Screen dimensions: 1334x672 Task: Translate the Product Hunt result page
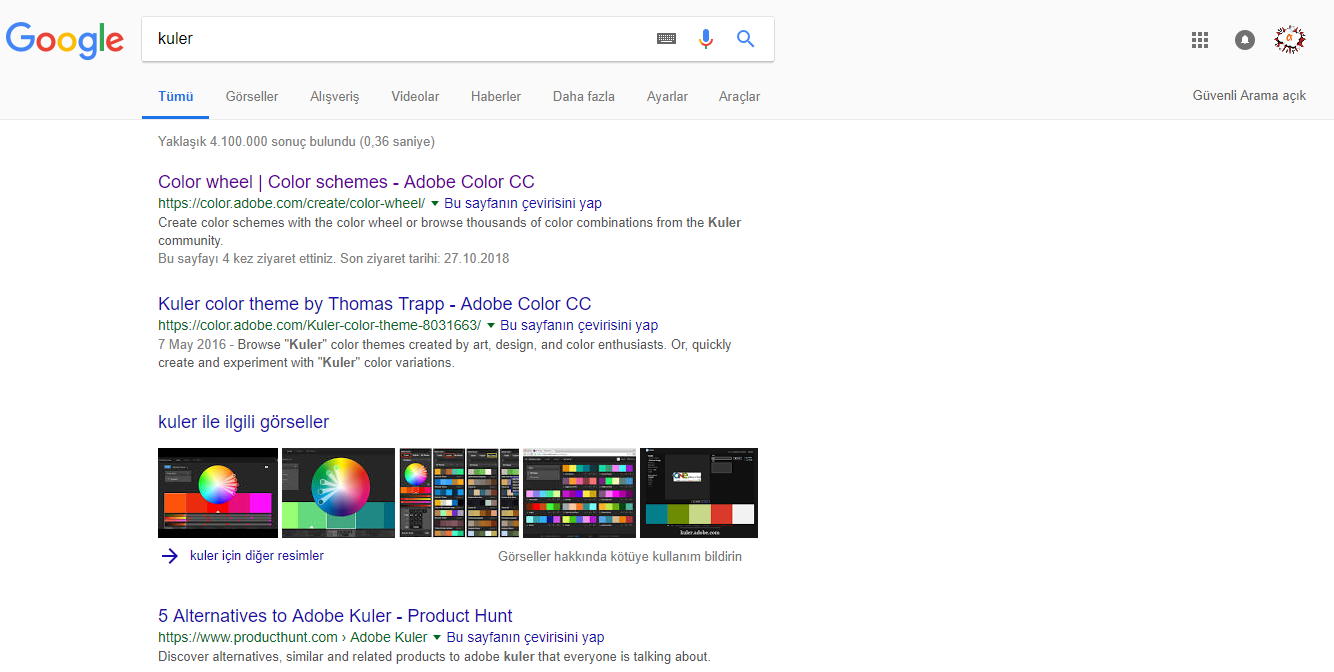coord(525,637)
